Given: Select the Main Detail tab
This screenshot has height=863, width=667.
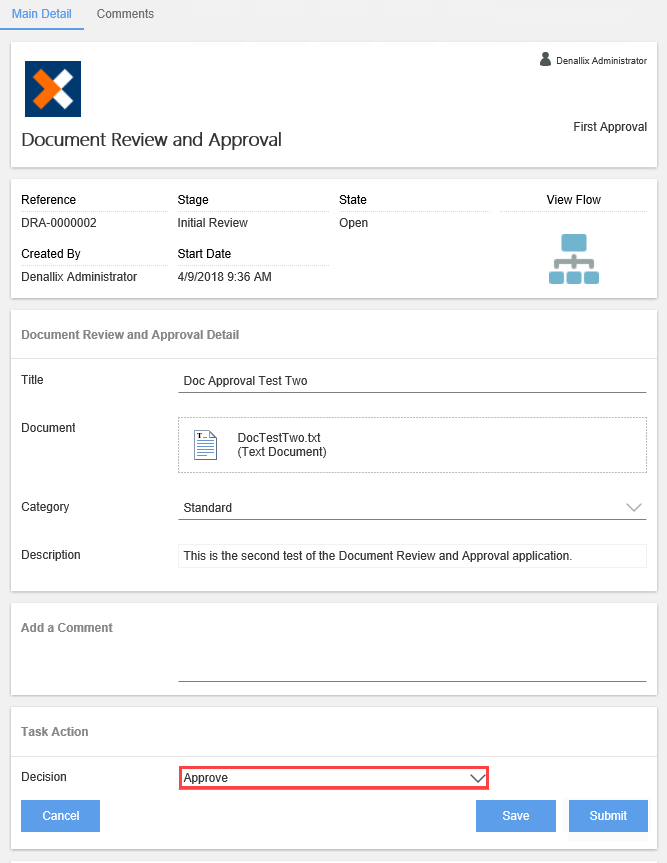Looking at the screenshot, I should tap(41, 14).
